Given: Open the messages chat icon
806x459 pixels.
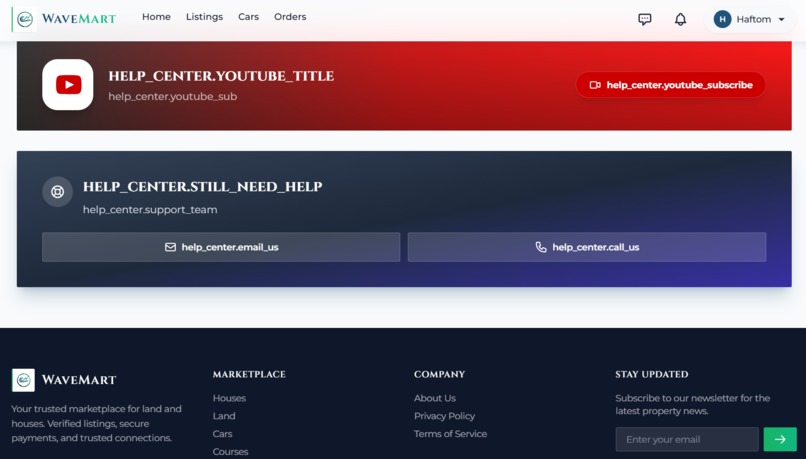Looking at the screenshot, I should [645, 20].
